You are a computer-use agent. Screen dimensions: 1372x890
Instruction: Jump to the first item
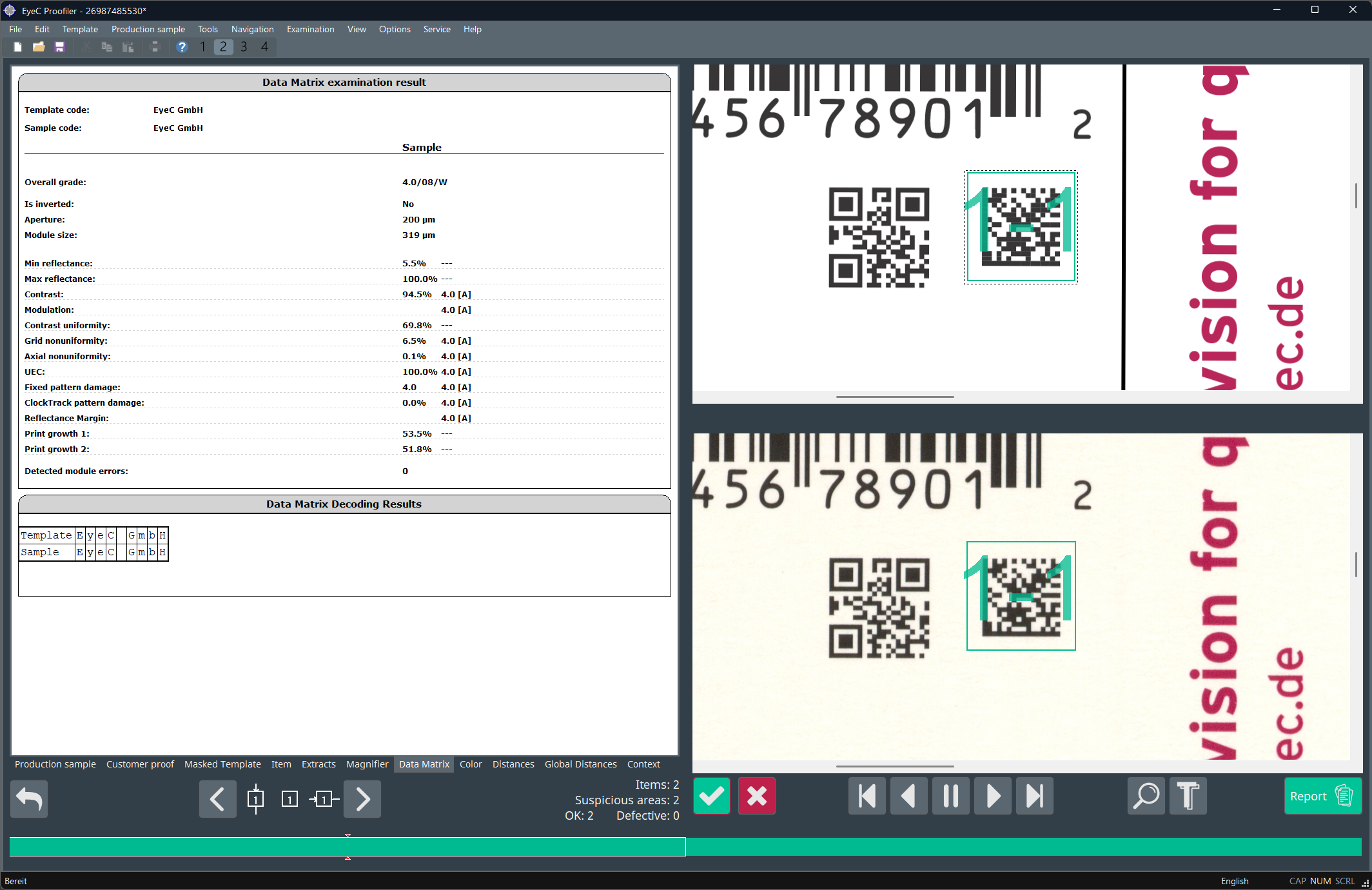867,796
